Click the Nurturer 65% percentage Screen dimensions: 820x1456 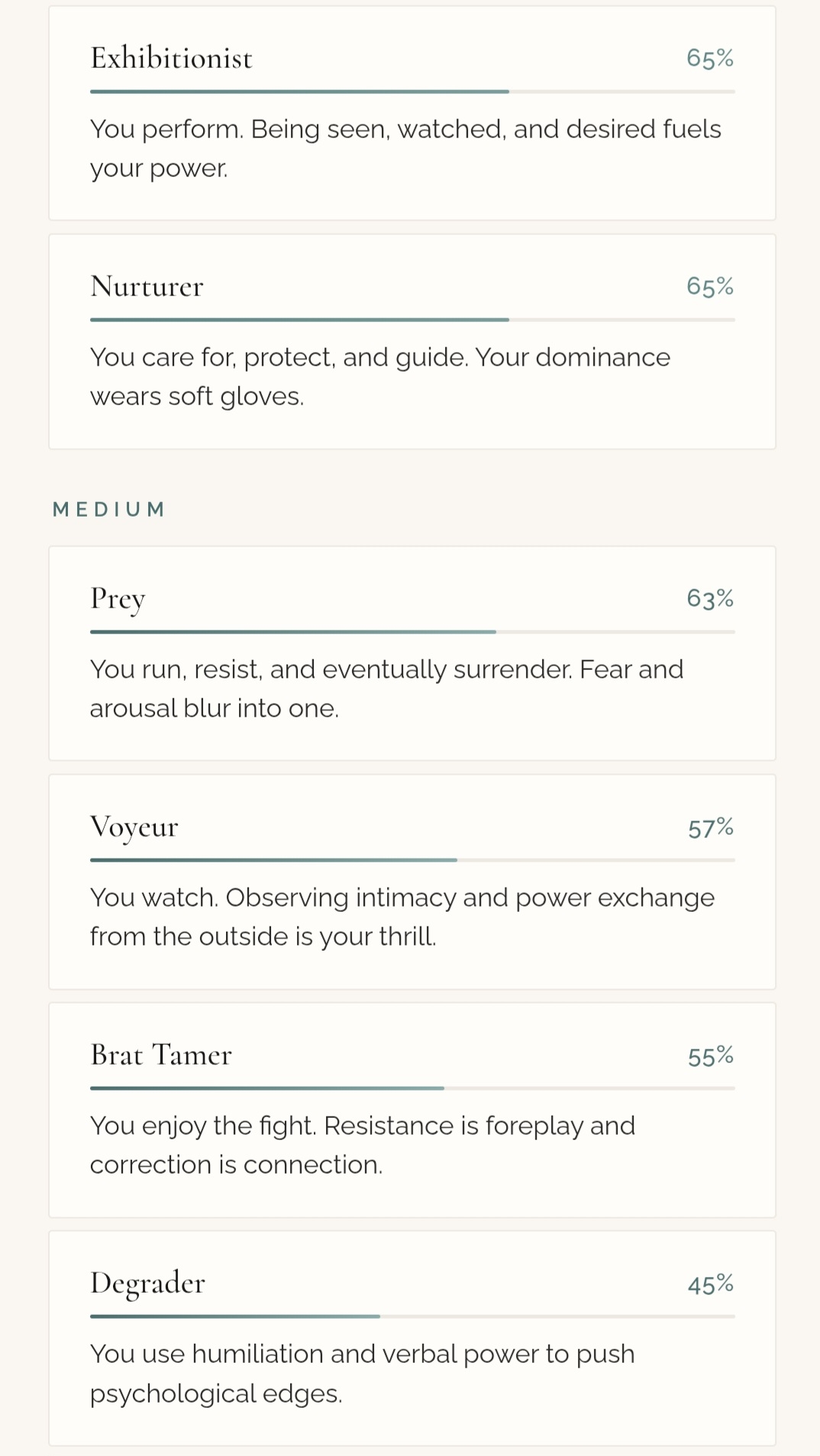[x=709, y=286]
